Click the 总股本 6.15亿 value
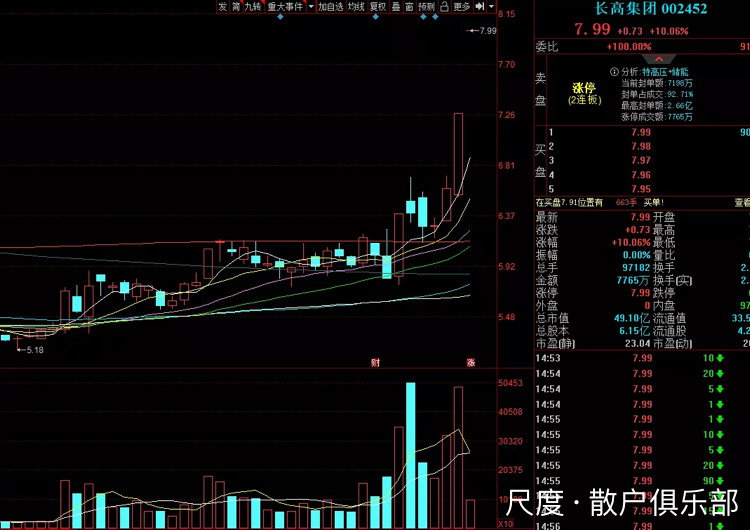The height and width of the screenshot is (530, 750). pos(635,331)
